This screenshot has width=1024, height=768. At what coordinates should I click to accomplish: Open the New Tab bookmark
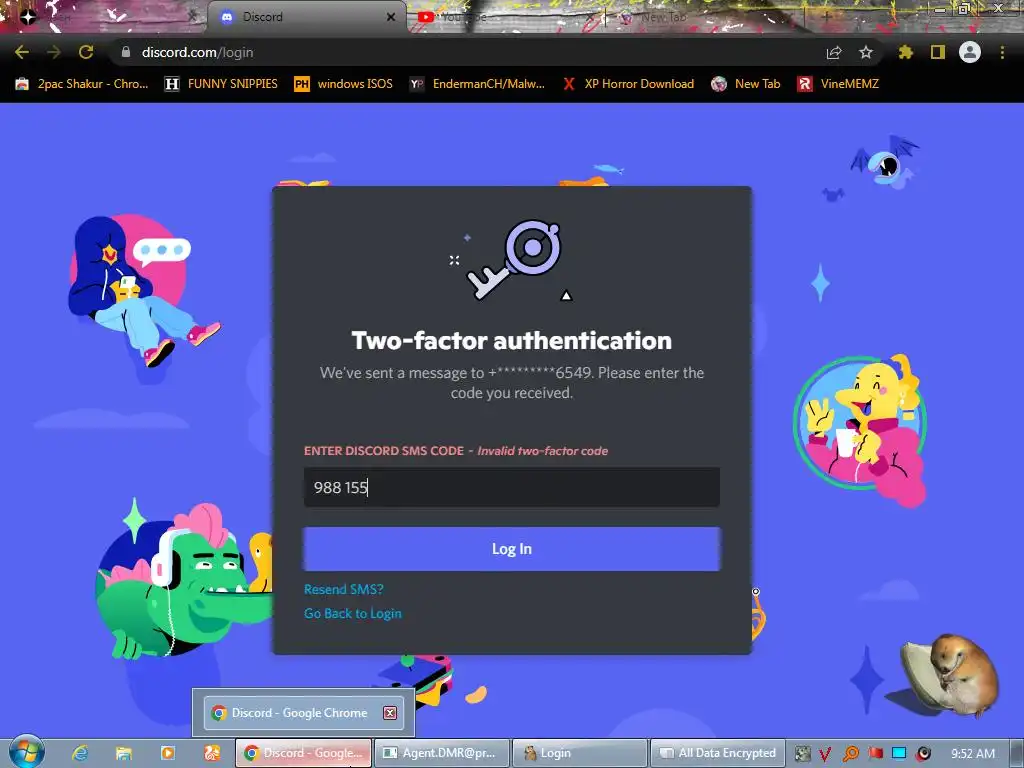[746, 84]
